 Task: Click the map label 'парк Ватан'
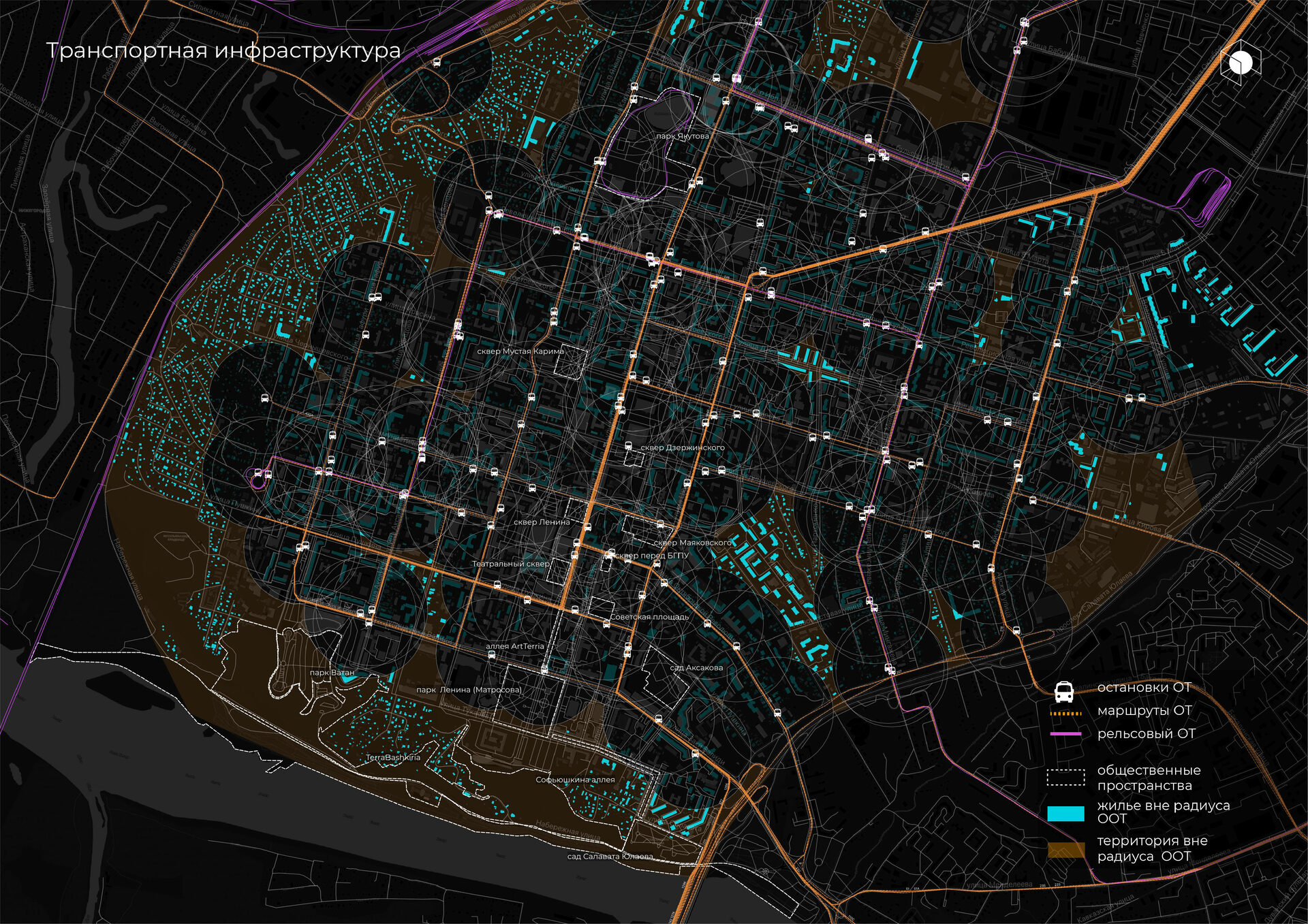pyautogui.click(x=332, y=672)
